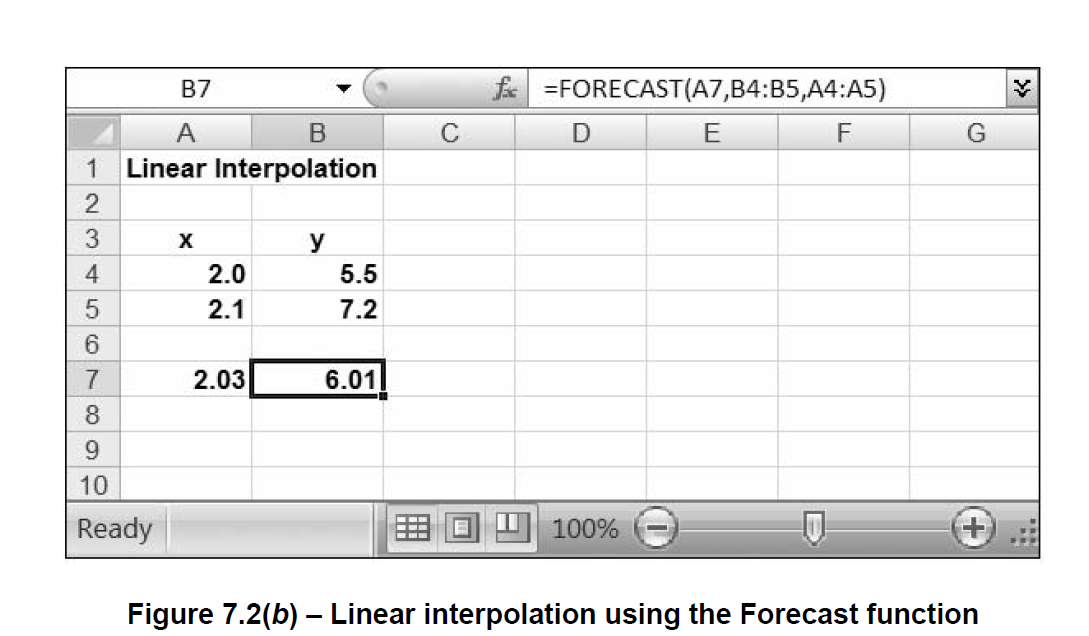Screen dimensions: 1089x636
Task: Click the Select All corner above row 1
Action: tap(92, 131)
